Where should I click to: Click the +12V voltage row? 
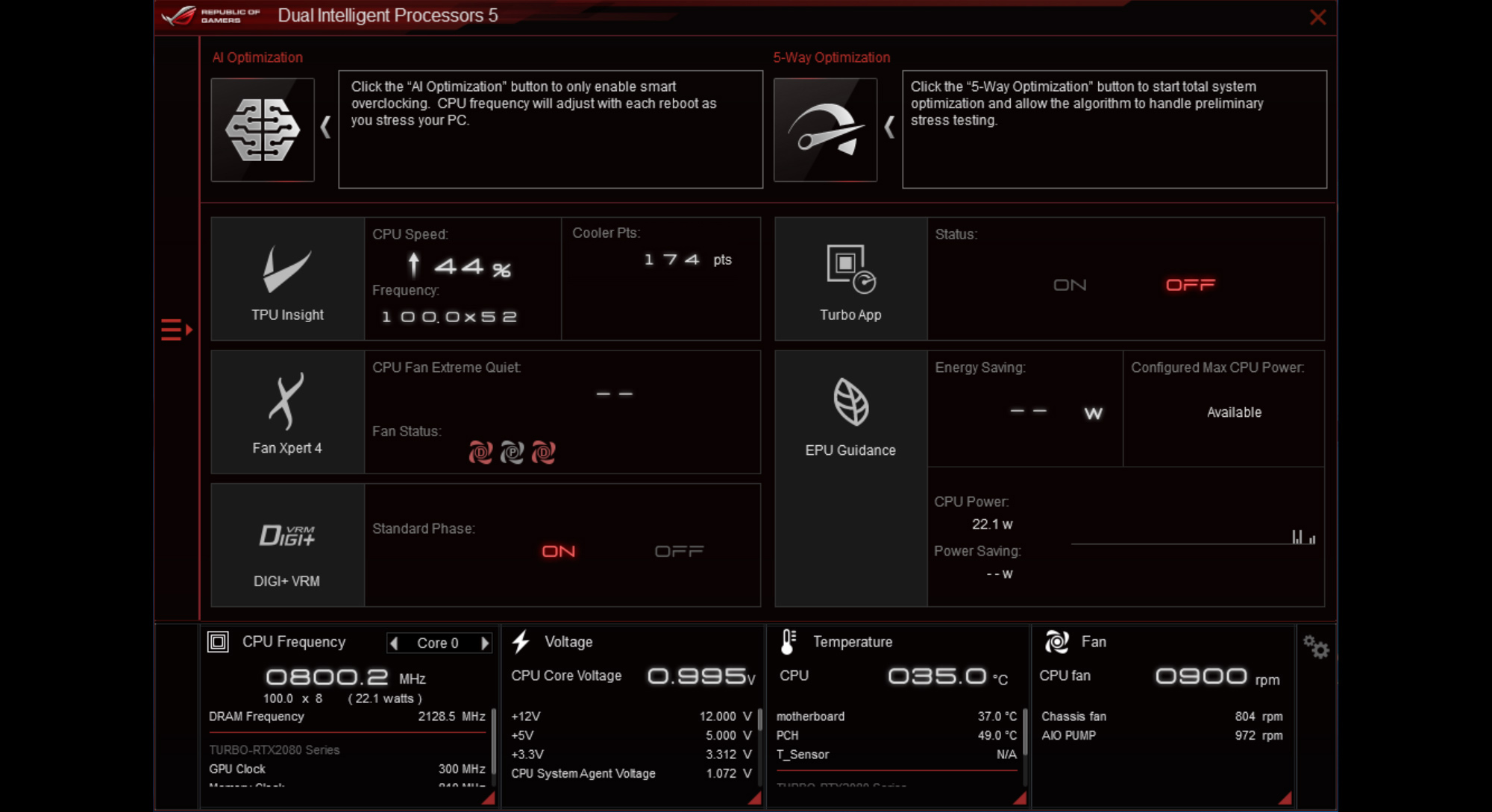(x=631, y=717)
